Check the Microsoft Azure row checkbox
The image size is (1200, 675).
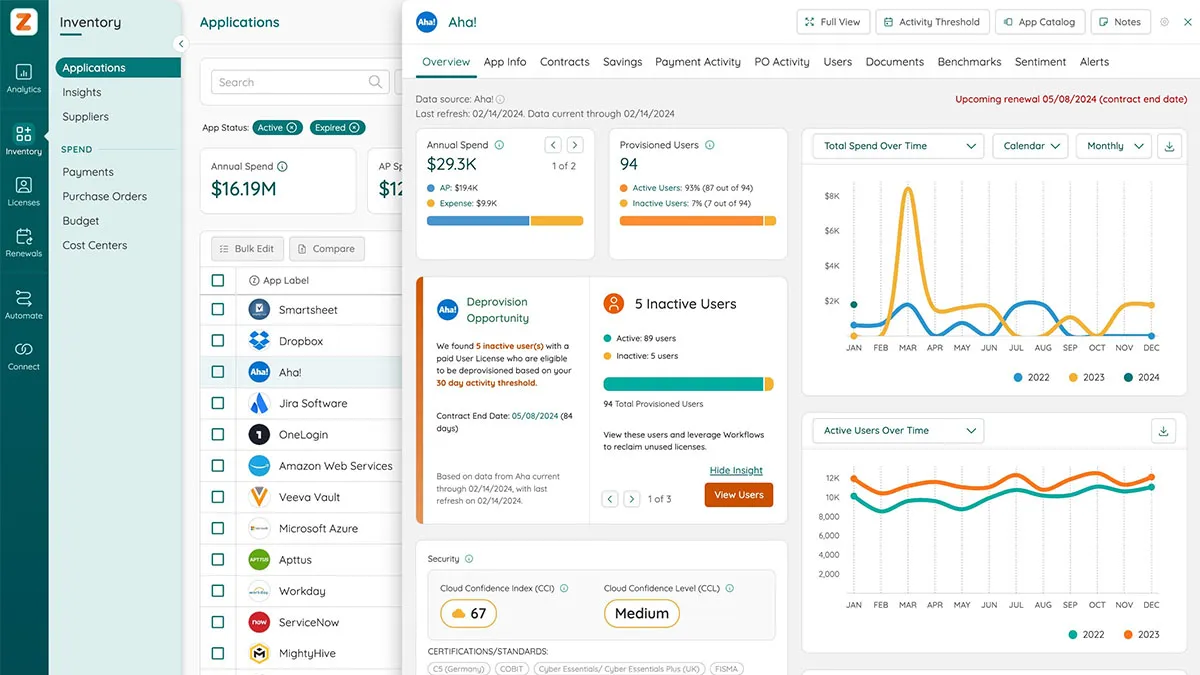click(218, 528)
